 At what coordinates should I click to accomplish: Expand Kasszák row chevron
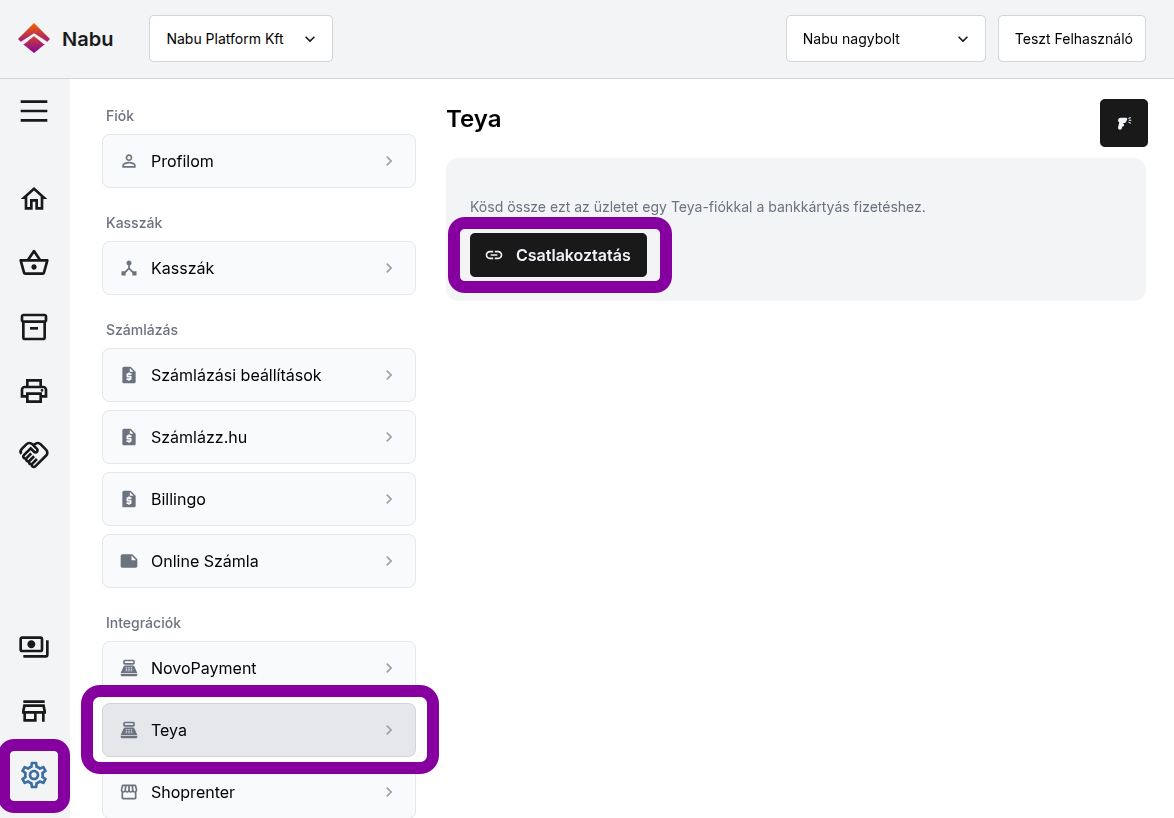pos(389,268)
